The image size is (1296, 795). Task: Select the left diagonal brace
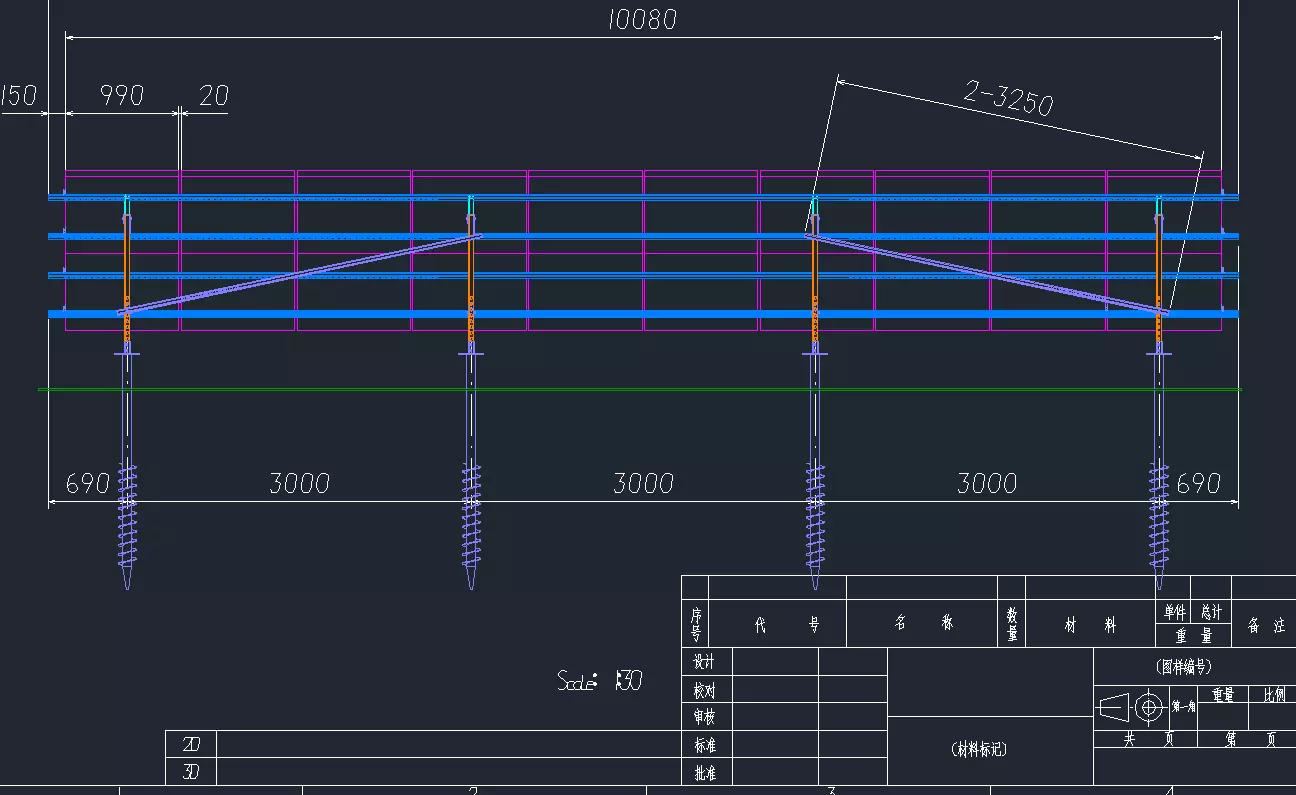click(x=300, y=274)
